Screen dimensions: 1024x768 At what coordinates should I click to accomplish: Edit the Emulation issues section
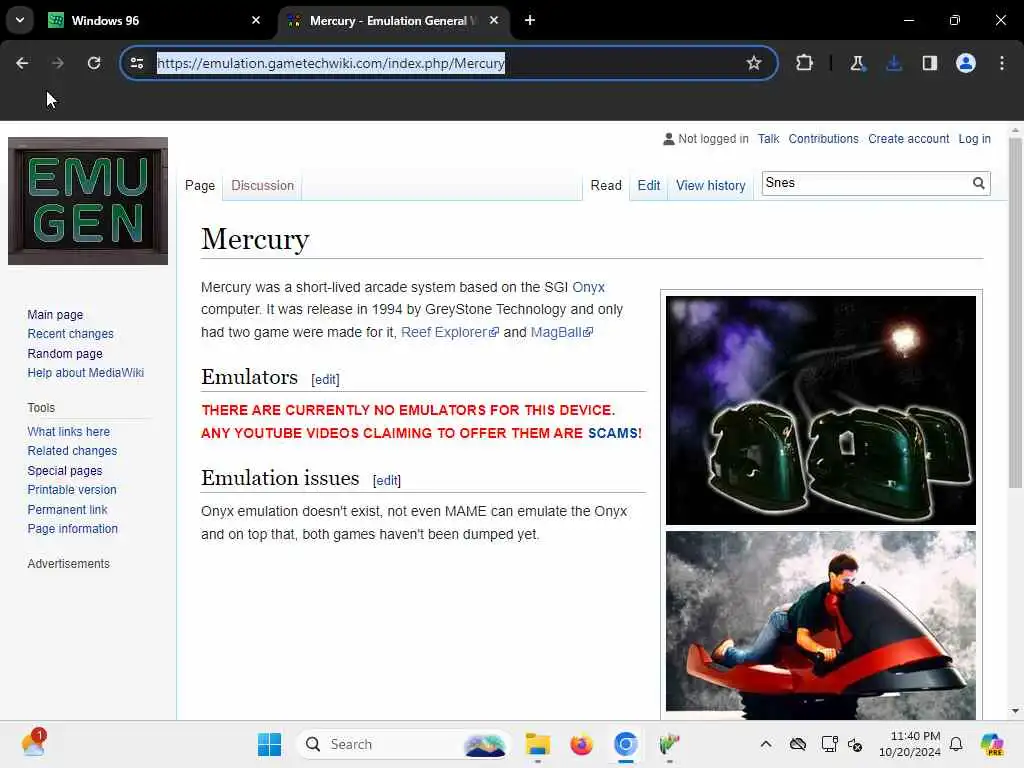pos(387,481)
